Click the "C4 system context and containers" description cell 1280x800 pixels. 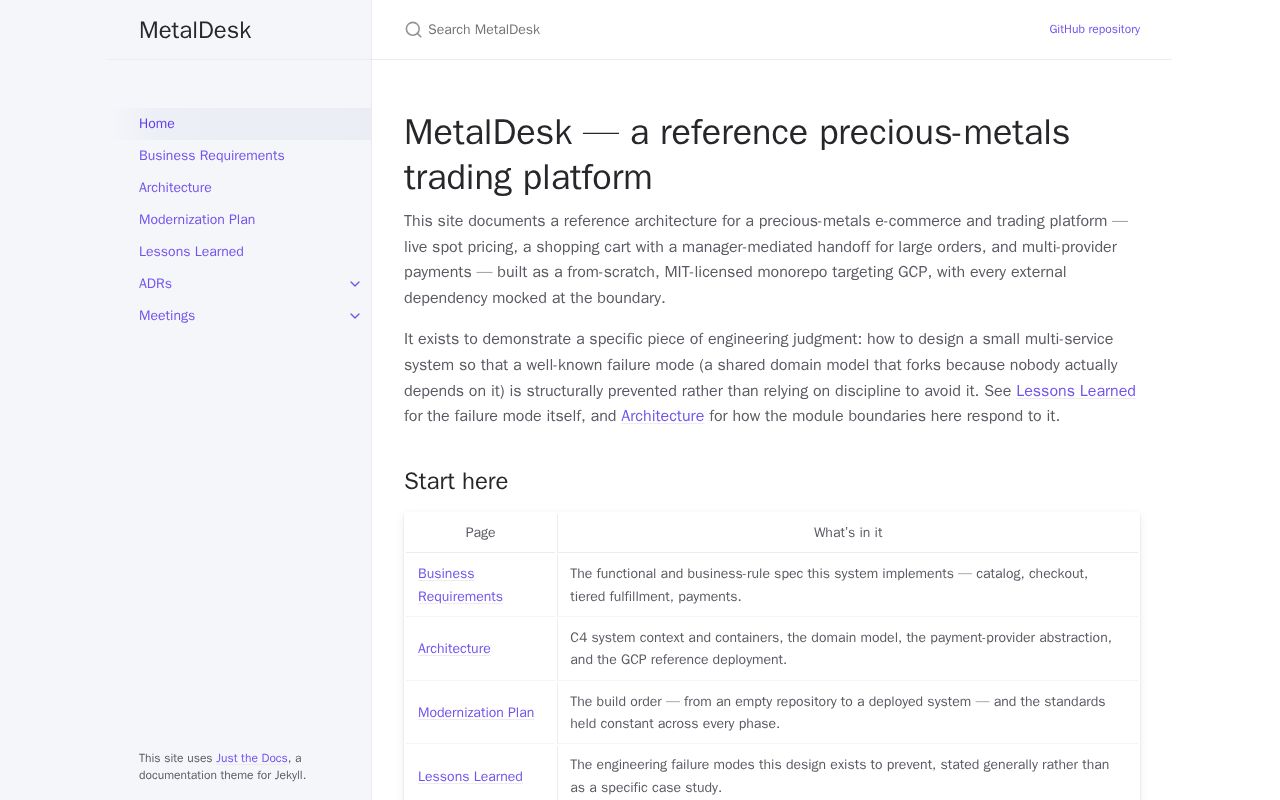coord(848,649)
